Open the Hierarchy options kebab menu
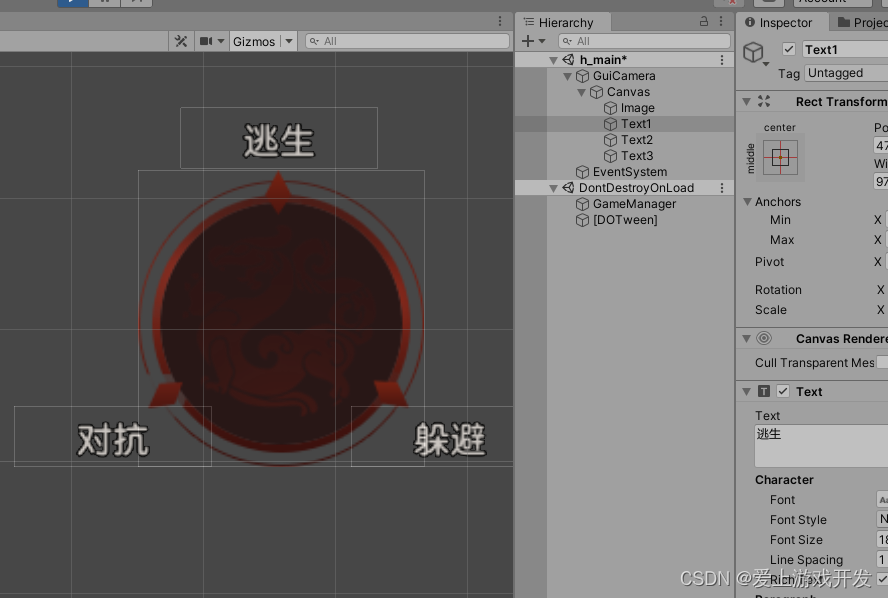This screenshot has height=598, width=888. point(721,21)
